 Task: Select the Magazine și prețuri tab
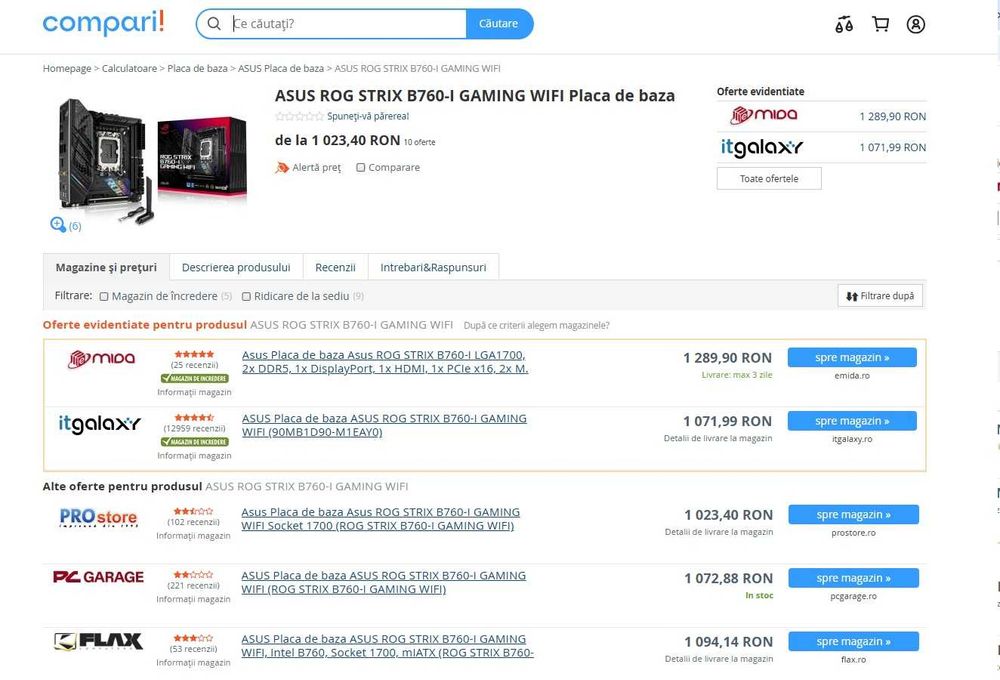(106, 267)
